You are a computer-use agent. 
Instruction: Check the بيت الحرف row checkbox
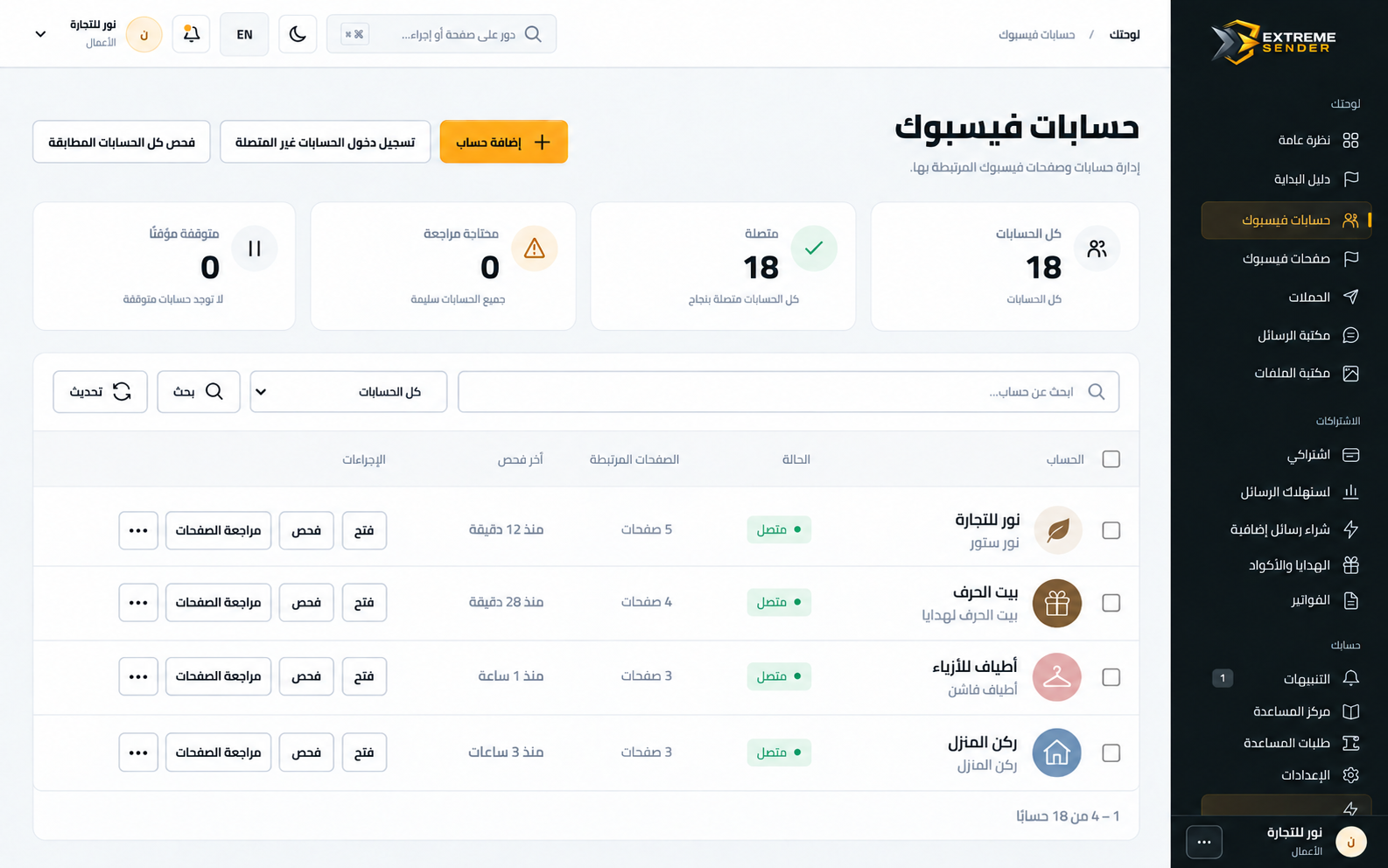click(1111, 603)
